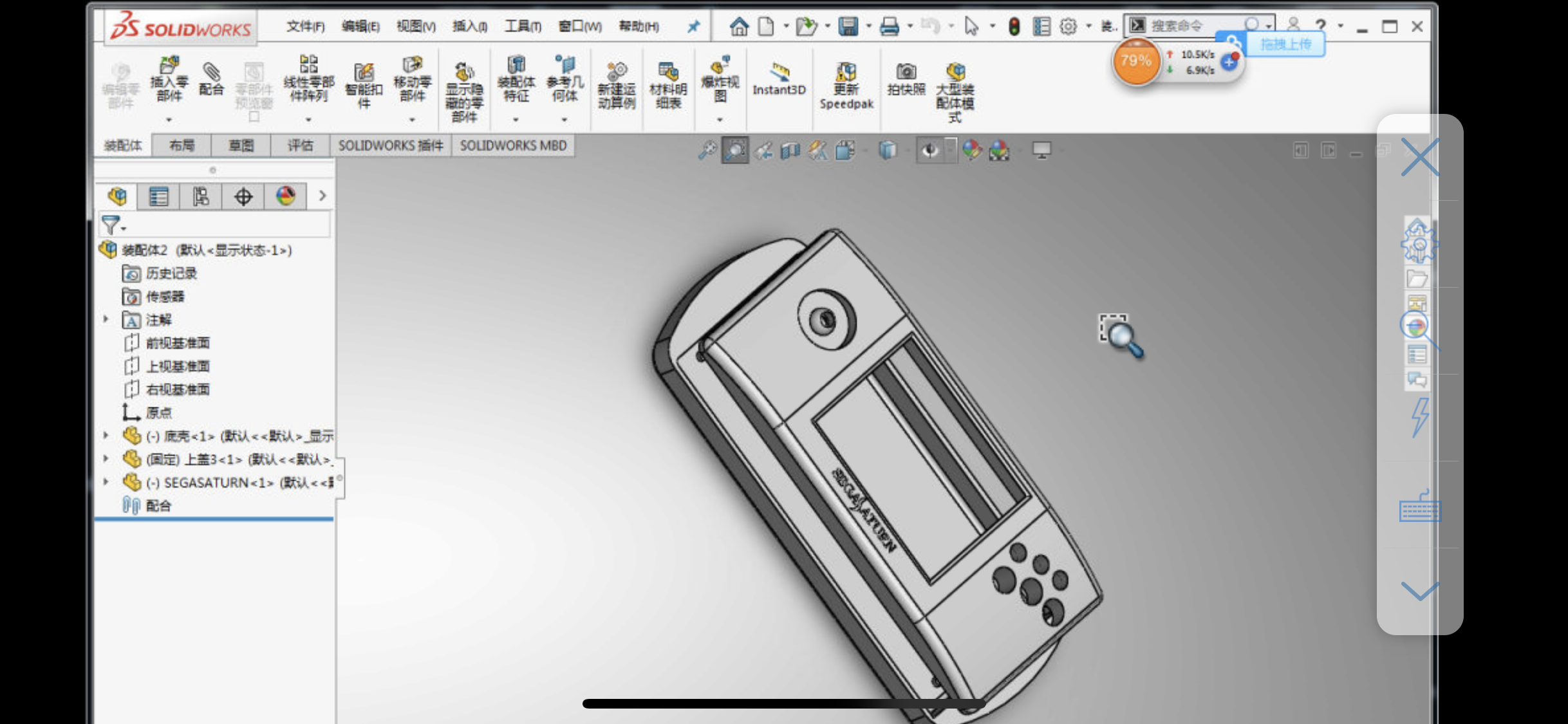Viewport: 1568px width, 724px height.
Task: Click the 拖拽上传 upload button
Action: 1285,44
